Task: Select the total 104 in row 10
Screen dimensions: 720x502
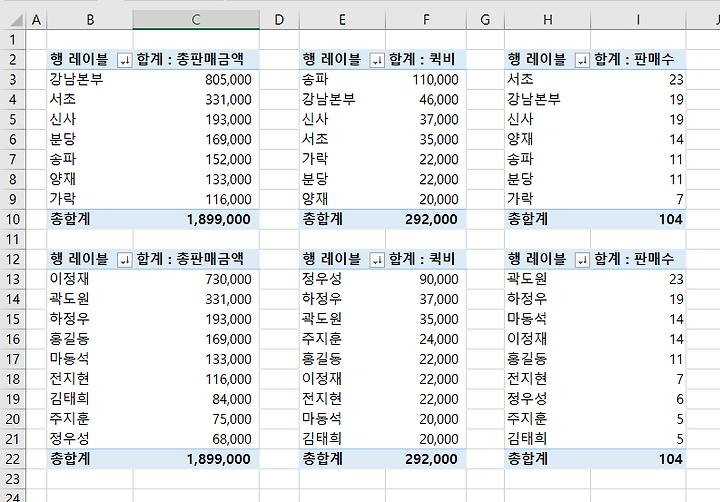Action: 638,219
